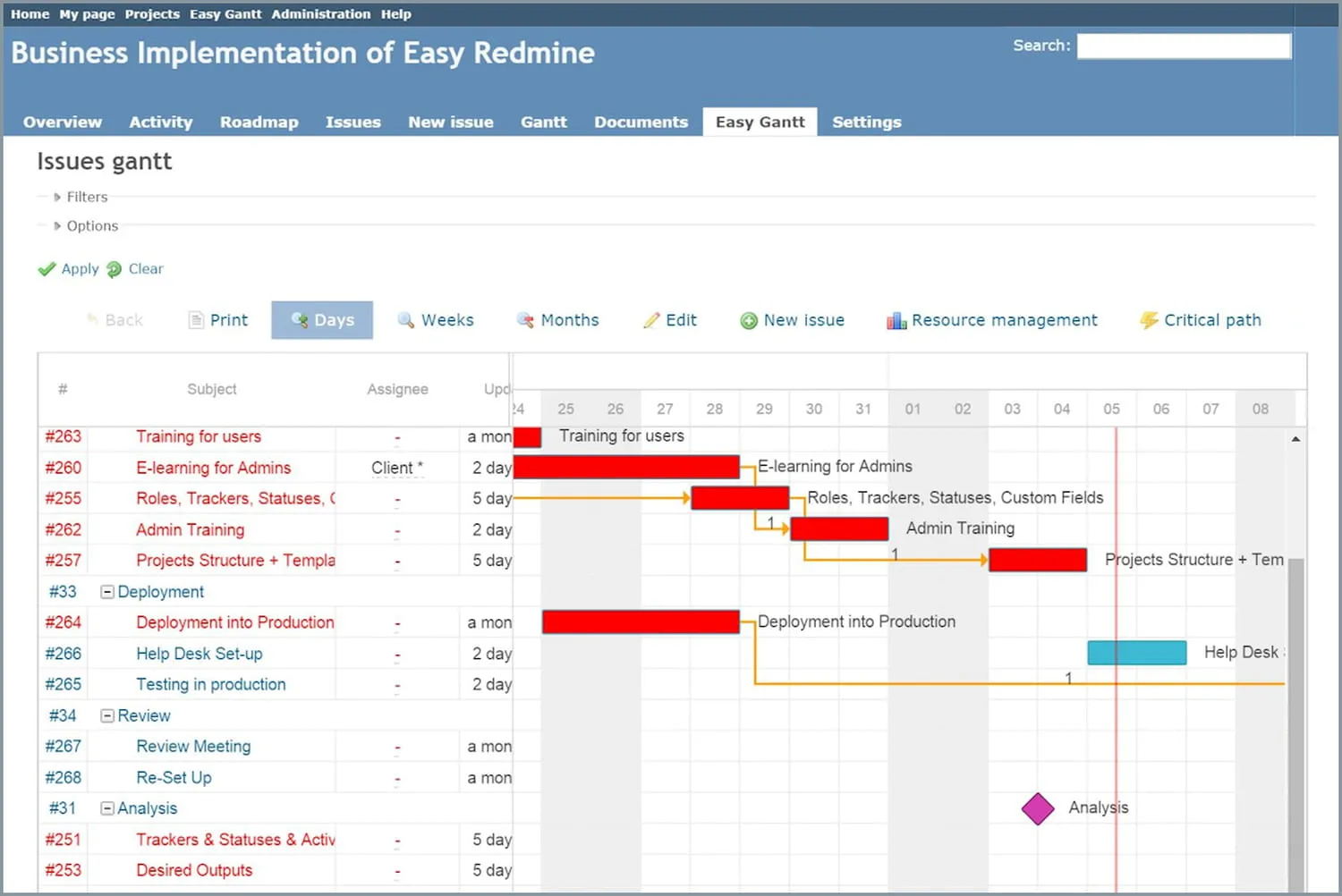Apply the current filter settings
Image resolution: width=1342 pixels, height=896 pixels.
point(80,268)
